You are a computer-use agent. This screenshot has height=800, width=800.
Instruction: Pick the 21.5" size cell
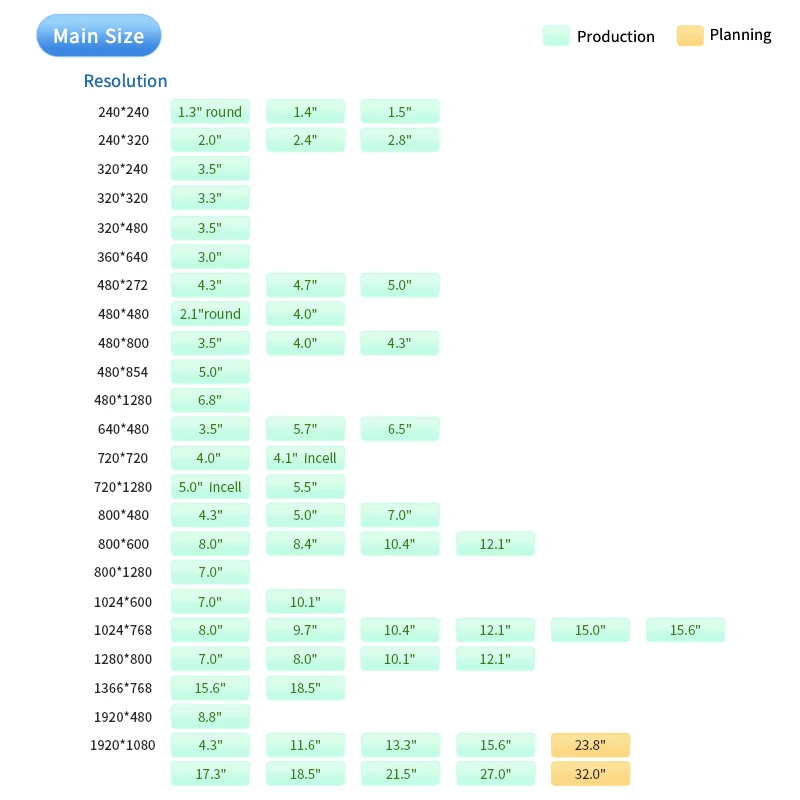pyautogui.click(x=399, y=774)
